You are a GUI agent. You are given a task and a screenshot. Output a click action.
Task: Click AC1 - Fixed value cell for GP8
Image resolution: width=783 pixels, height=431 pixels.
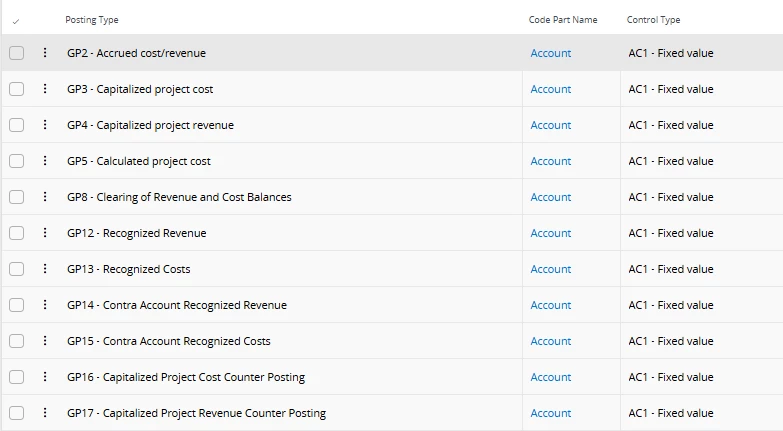[x=671, y=197]
